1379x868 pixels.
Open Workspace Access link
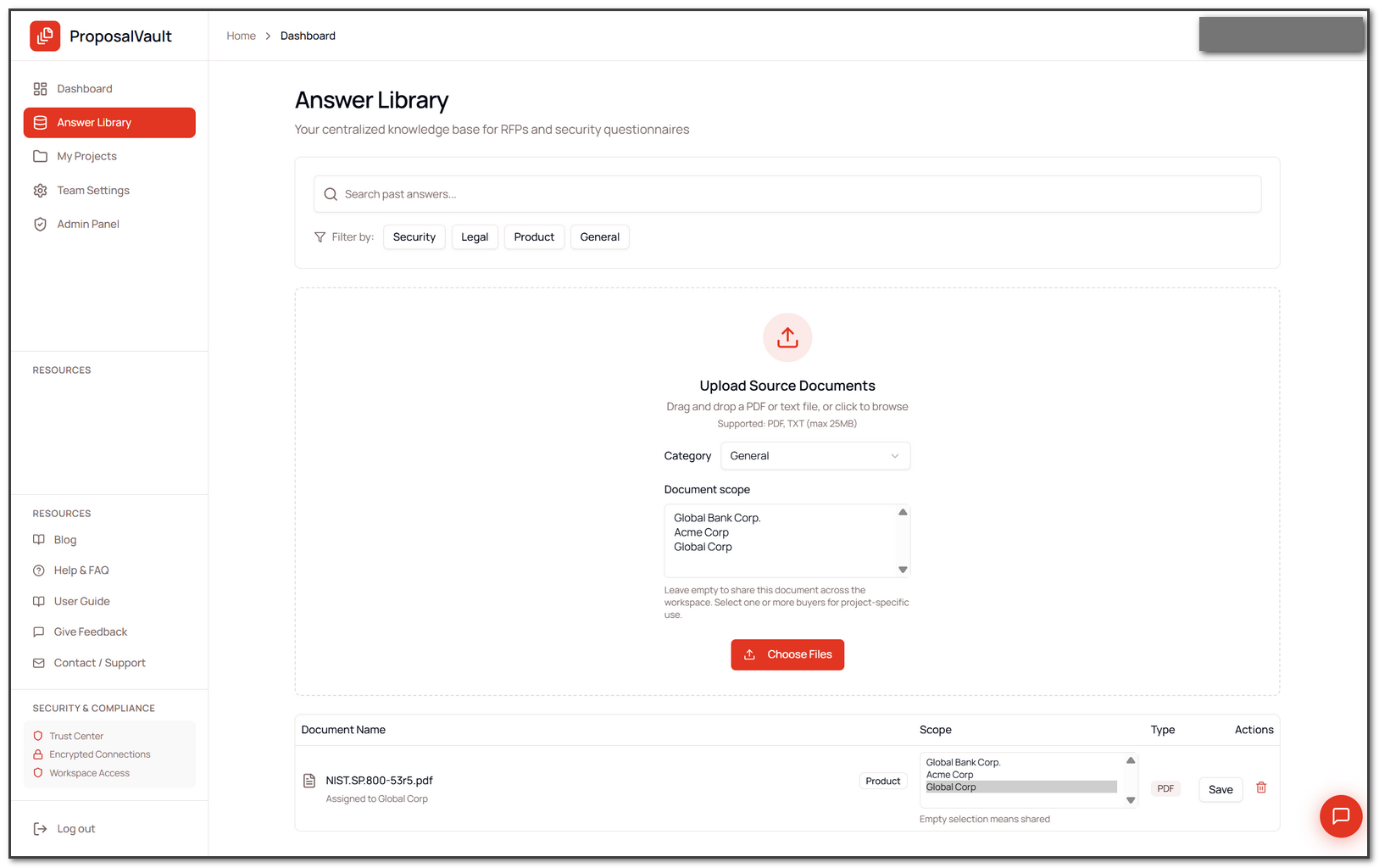[x=90, y=773]
